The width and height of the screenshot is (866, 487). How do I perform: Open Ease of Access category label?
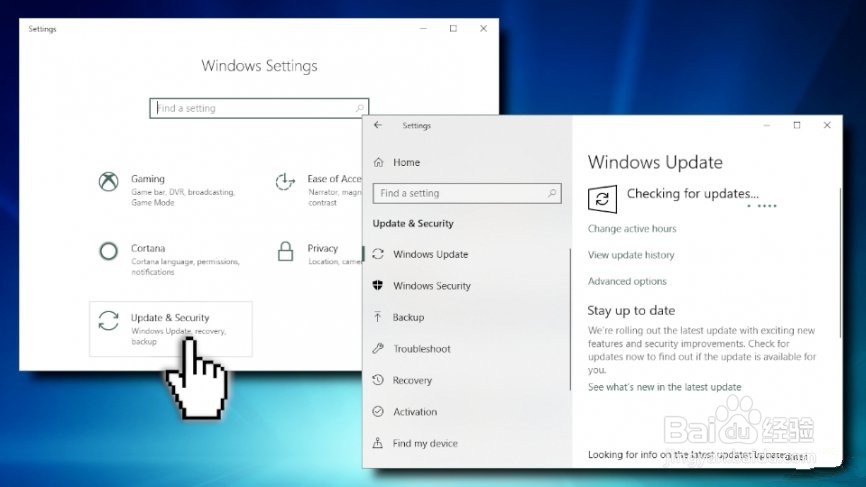[x=334, y=179]
